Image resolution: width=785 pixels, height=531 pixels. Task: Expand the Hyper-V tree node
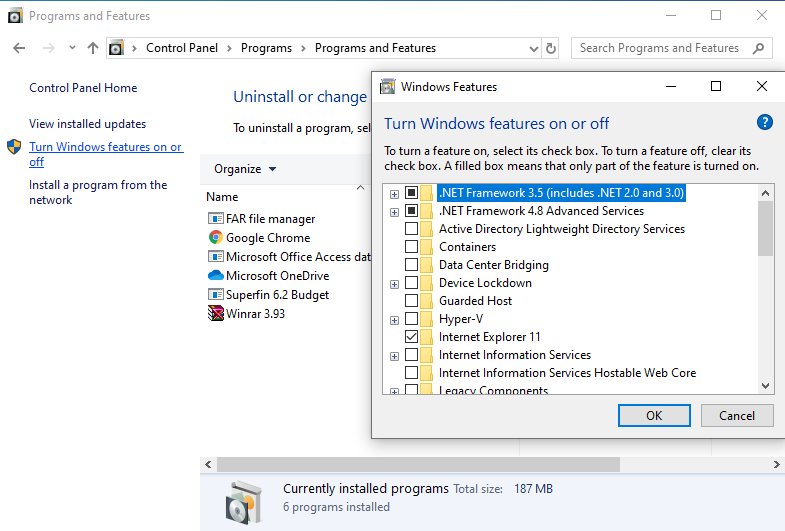[x=395, y=320]
